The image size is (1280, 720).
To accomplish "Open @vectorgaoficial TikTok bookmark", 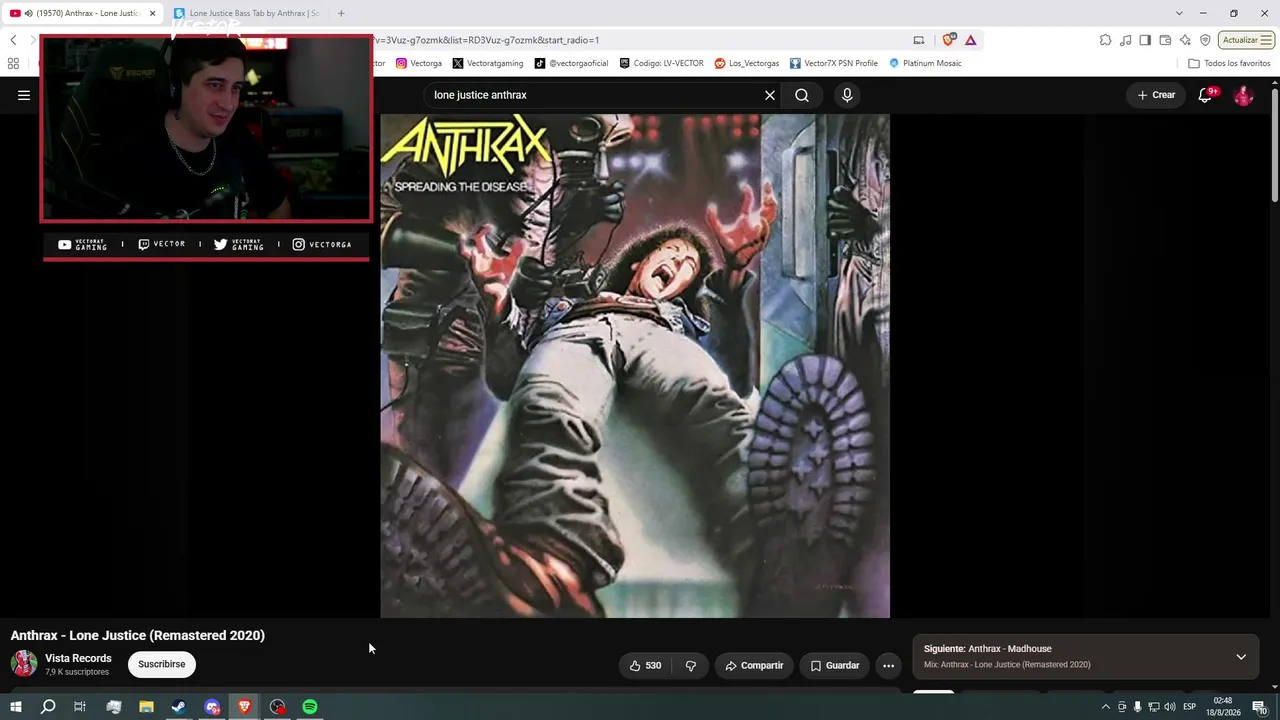I will point(571,63).
